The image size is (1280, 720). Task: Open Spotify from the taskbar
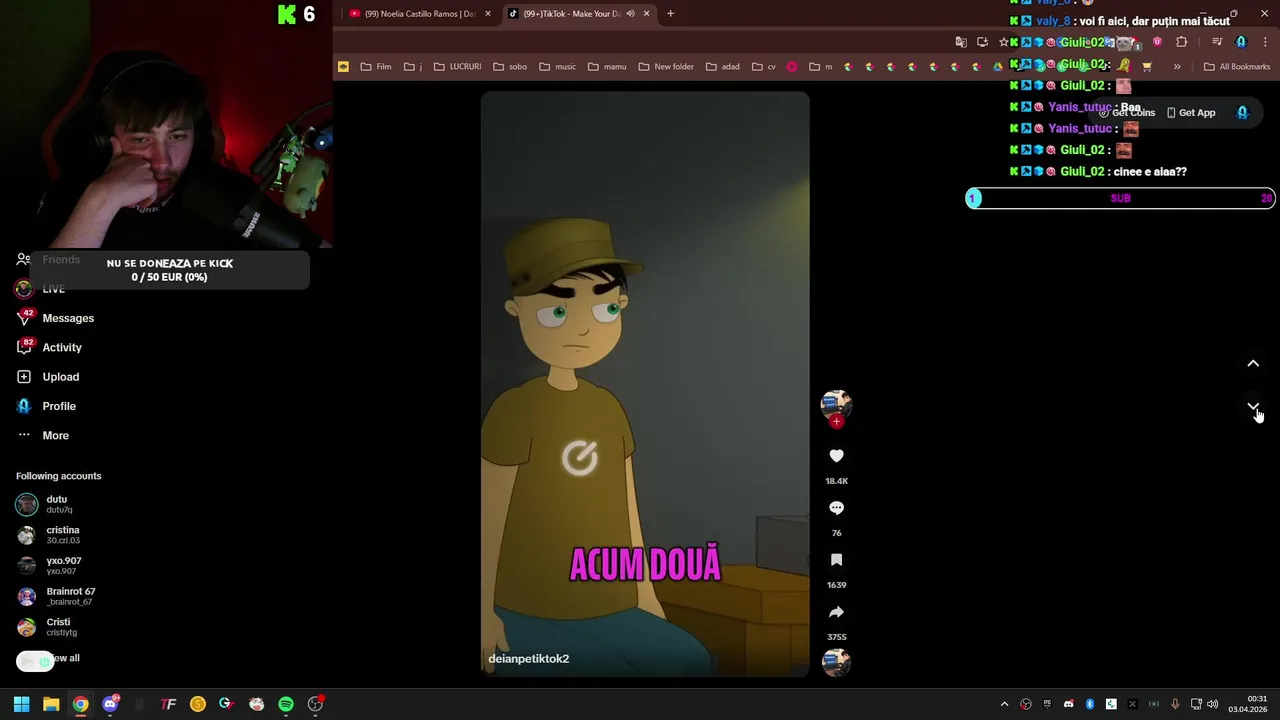286,704
